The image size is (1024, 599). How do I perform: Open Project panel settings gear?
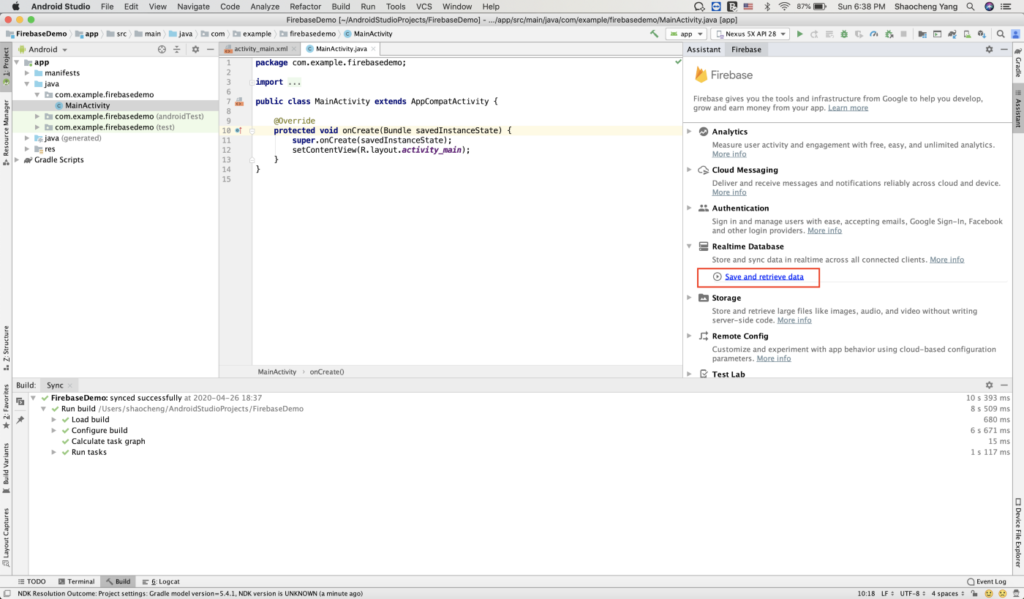coord(195,50)
